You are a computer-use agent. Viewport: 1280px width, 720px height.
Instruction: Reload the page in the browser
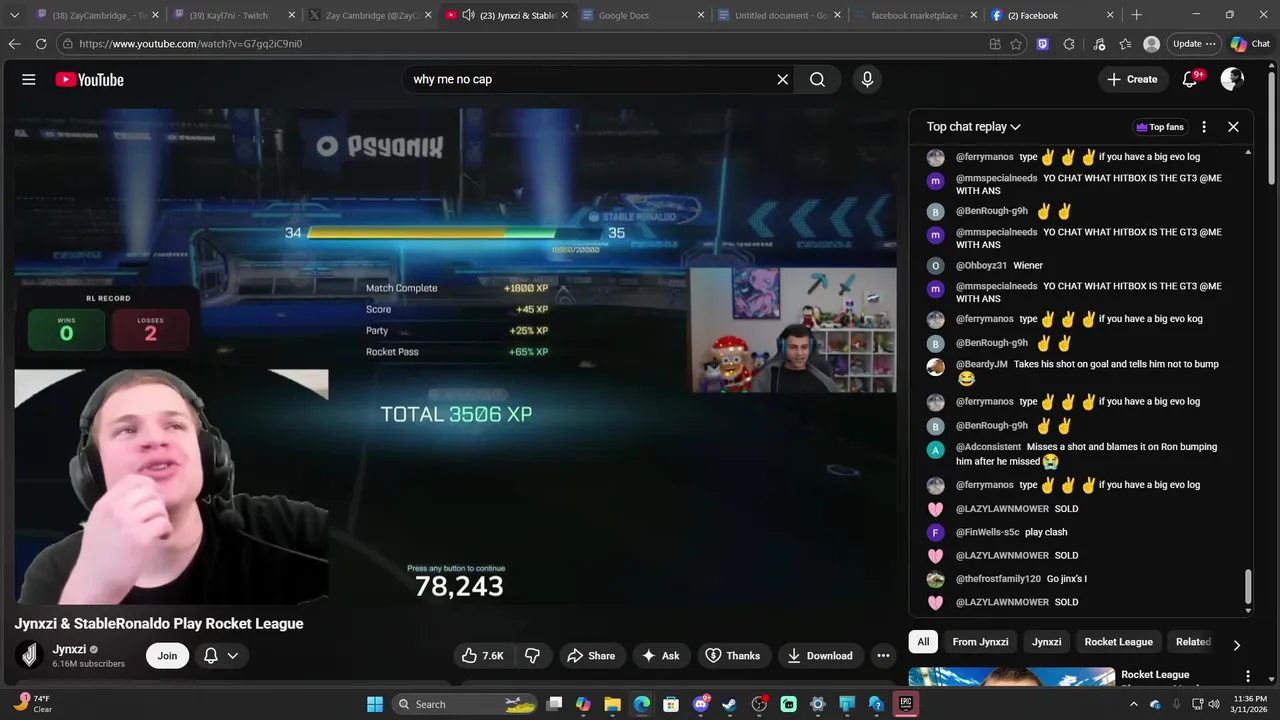pos(41,44)
